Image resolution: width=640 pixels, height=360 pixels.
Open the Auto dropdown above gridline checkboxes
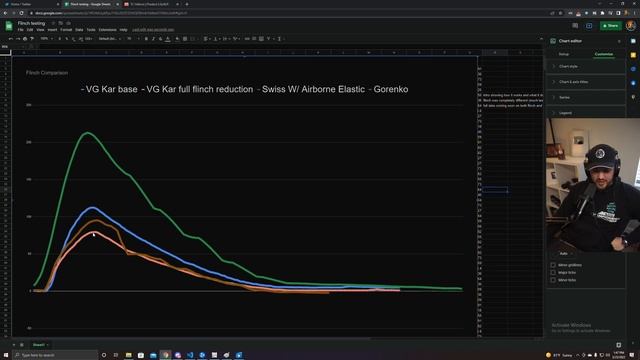[565, 253]
